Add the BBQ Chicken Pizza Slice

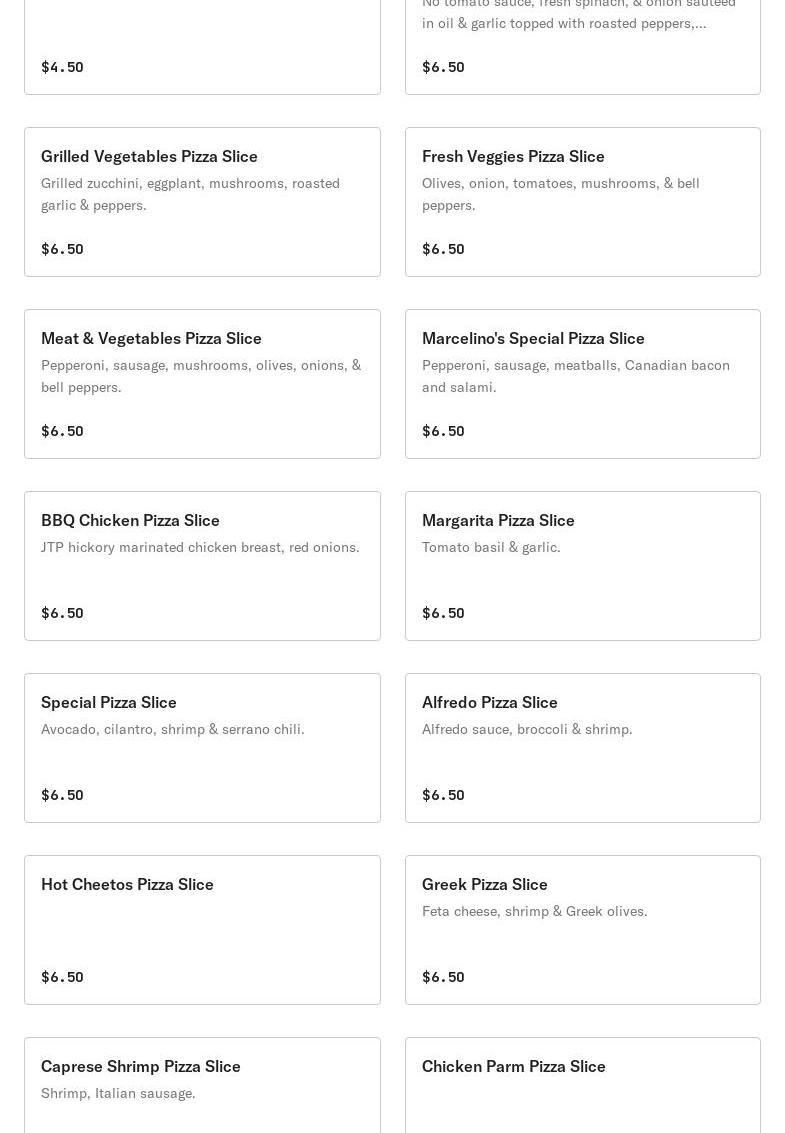pos(202,566)
